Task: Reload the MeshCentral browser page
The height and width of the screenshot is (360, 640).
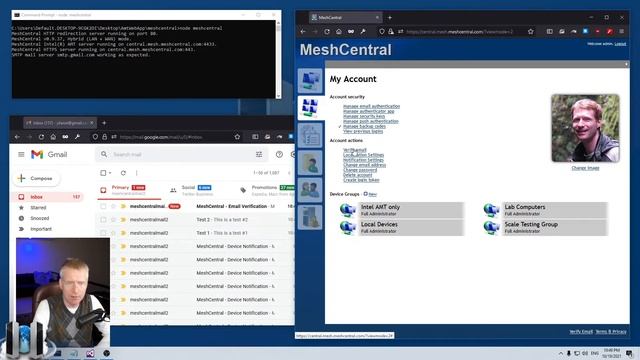Action: [327, 31]
